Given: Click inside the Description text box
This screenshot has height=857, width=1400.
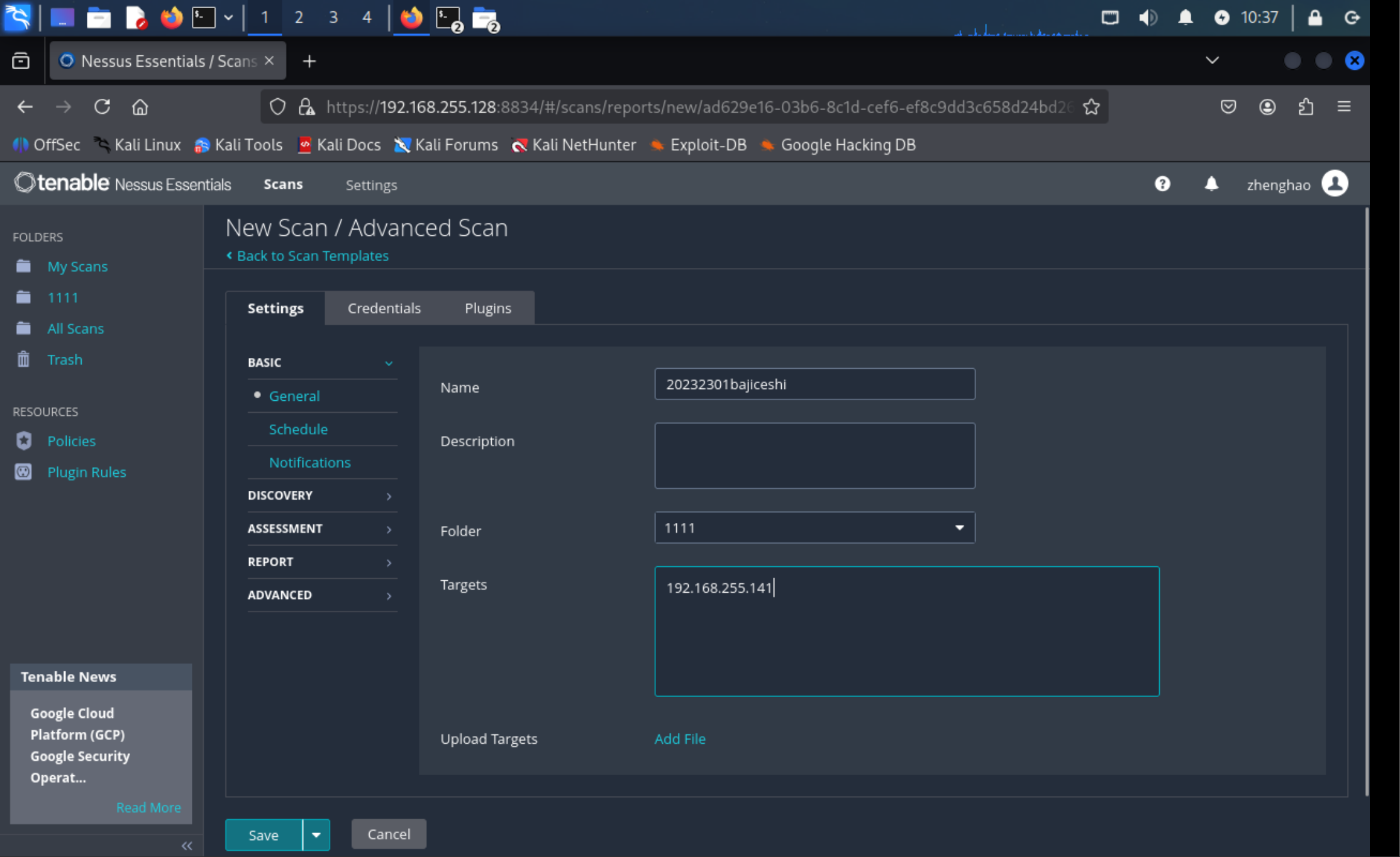Looking at the screenshot, I should (814, 456).
